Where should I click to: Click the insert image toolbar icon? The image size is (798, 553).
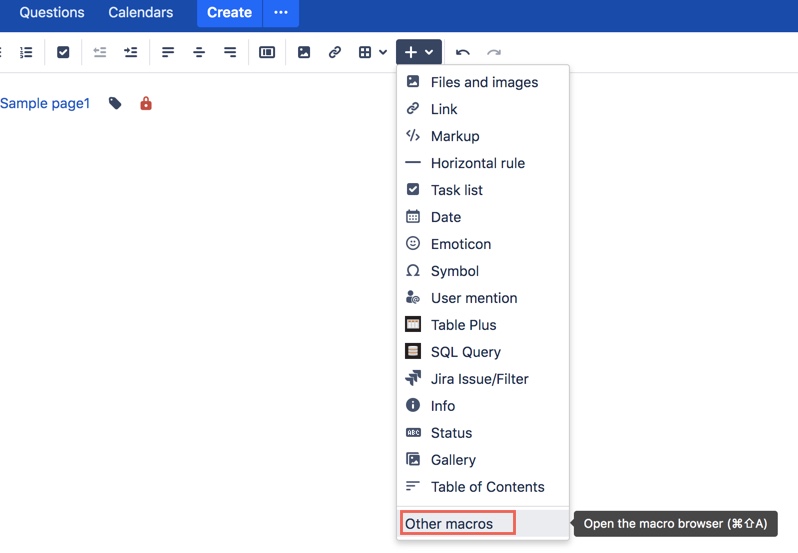click(x=304, y=52)
